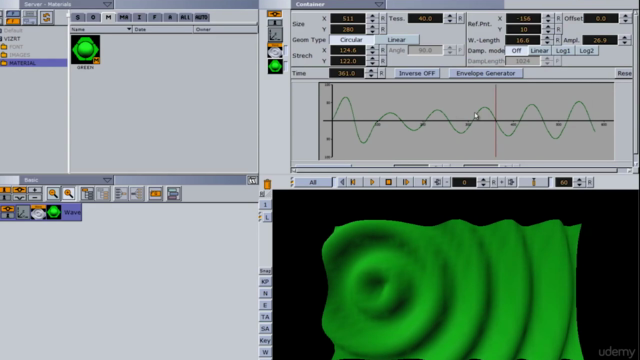Open the Server - Materials dropdown

[x=107, y=4]
